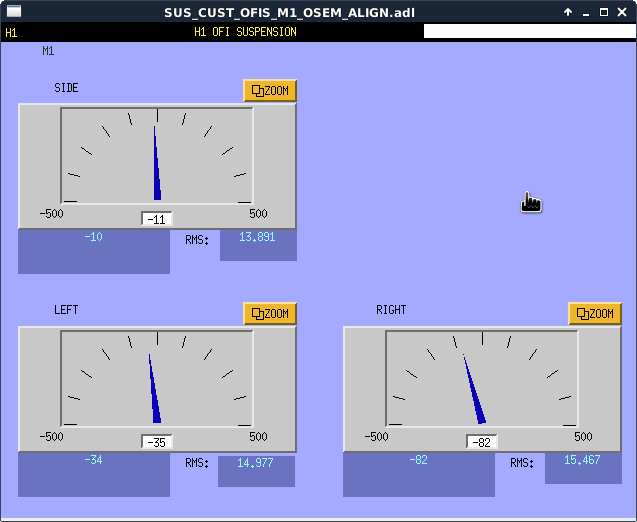This screenshot has width=637, height=522.
Task: Click the SIDE meter 500 scale label
Action: click(x=258, y=214)
